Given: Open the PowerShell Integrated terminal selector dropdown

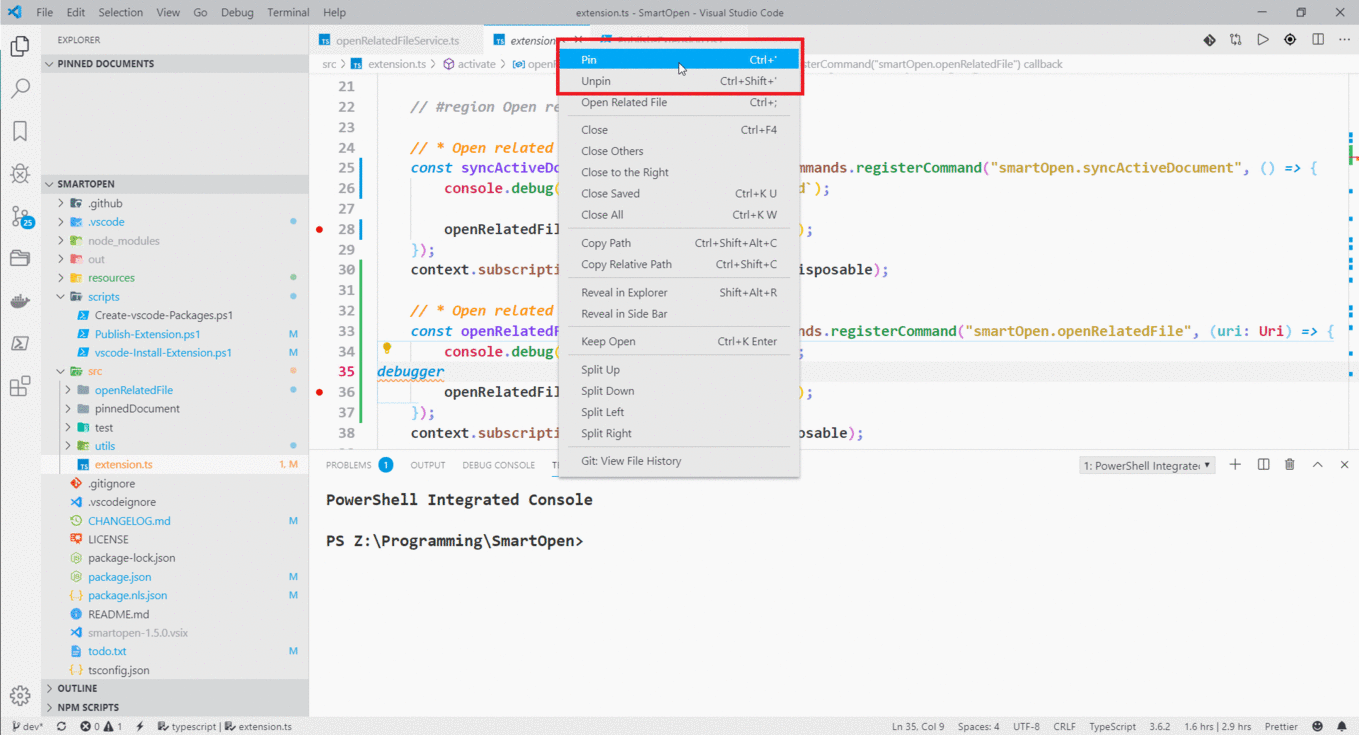Looking at the screenshot, I should 1148,465.
